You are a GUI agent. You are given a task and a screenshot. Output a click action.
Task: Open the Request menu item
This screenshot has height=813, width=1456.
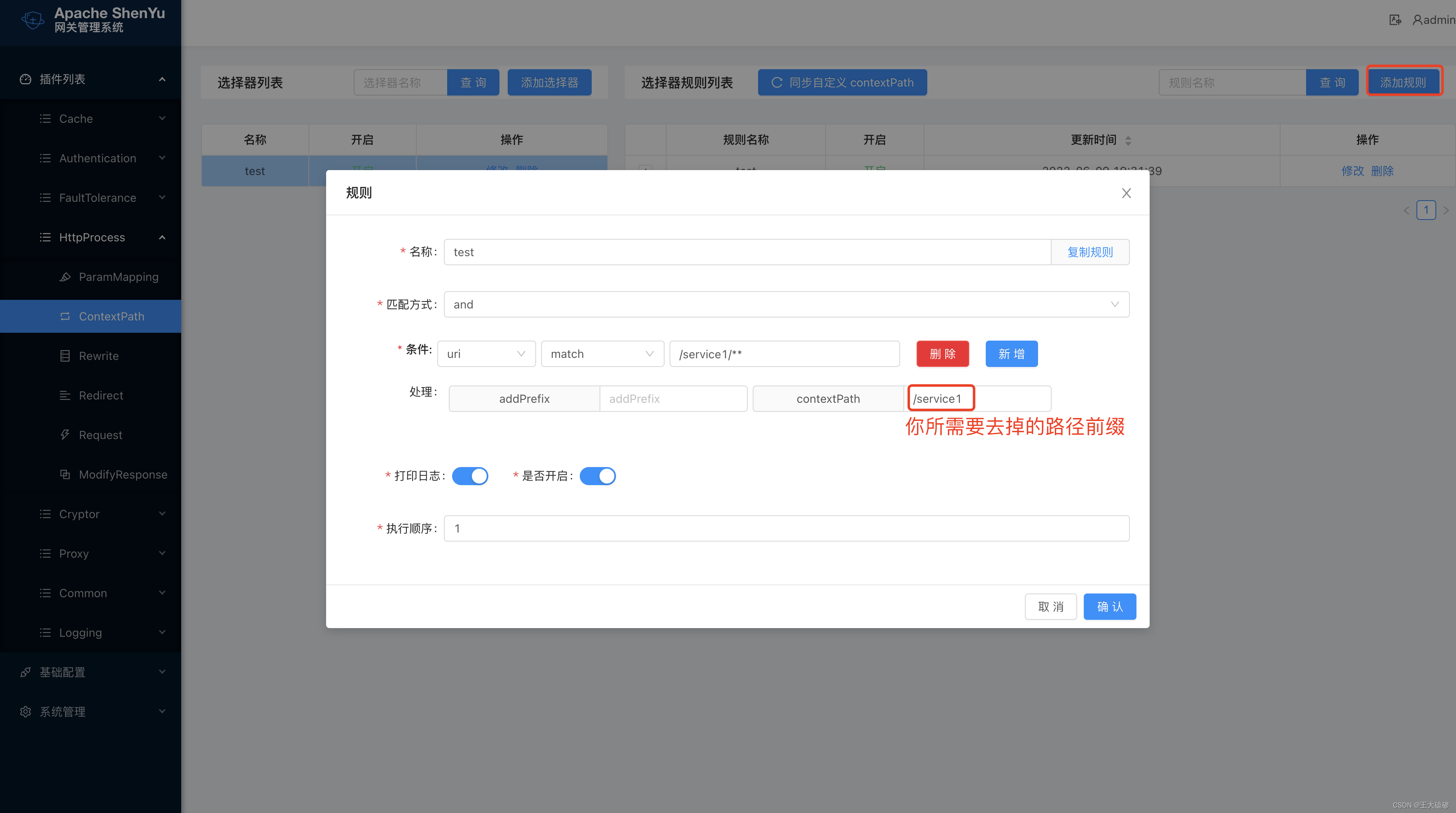tap(91, 435)
